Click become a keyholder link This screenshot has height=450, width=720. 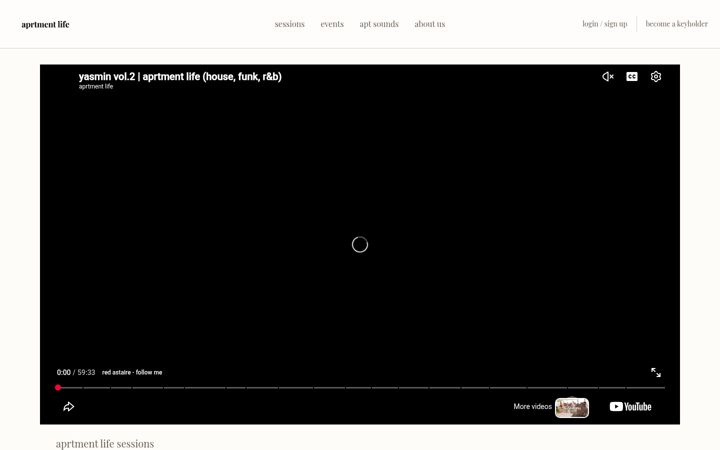pos(676,24)
